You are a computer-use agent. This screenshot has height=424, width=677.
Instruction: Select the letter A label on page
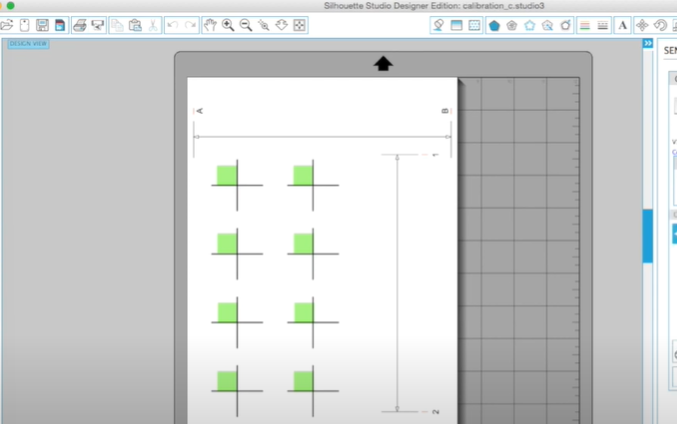[x=199, y=111]
